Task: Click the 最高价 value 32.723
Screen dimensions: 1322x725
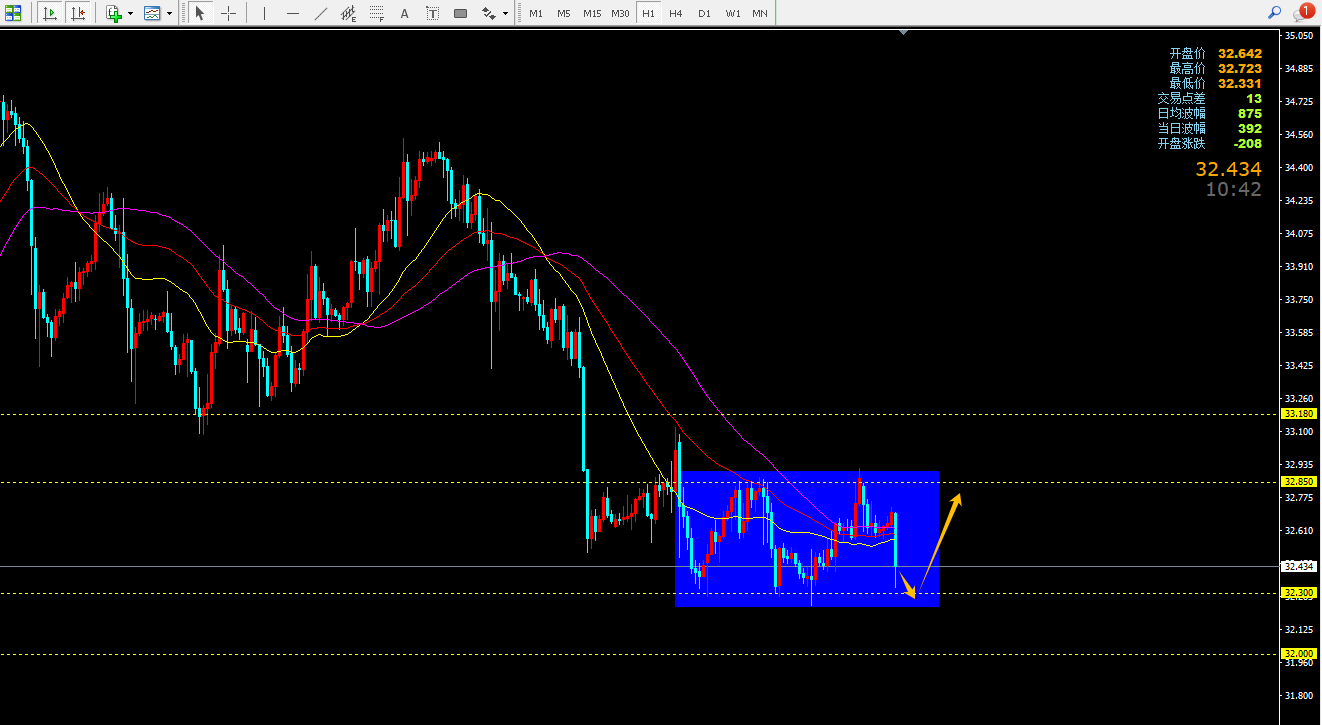Action: pyautogui.click(x=1240, y=69)
